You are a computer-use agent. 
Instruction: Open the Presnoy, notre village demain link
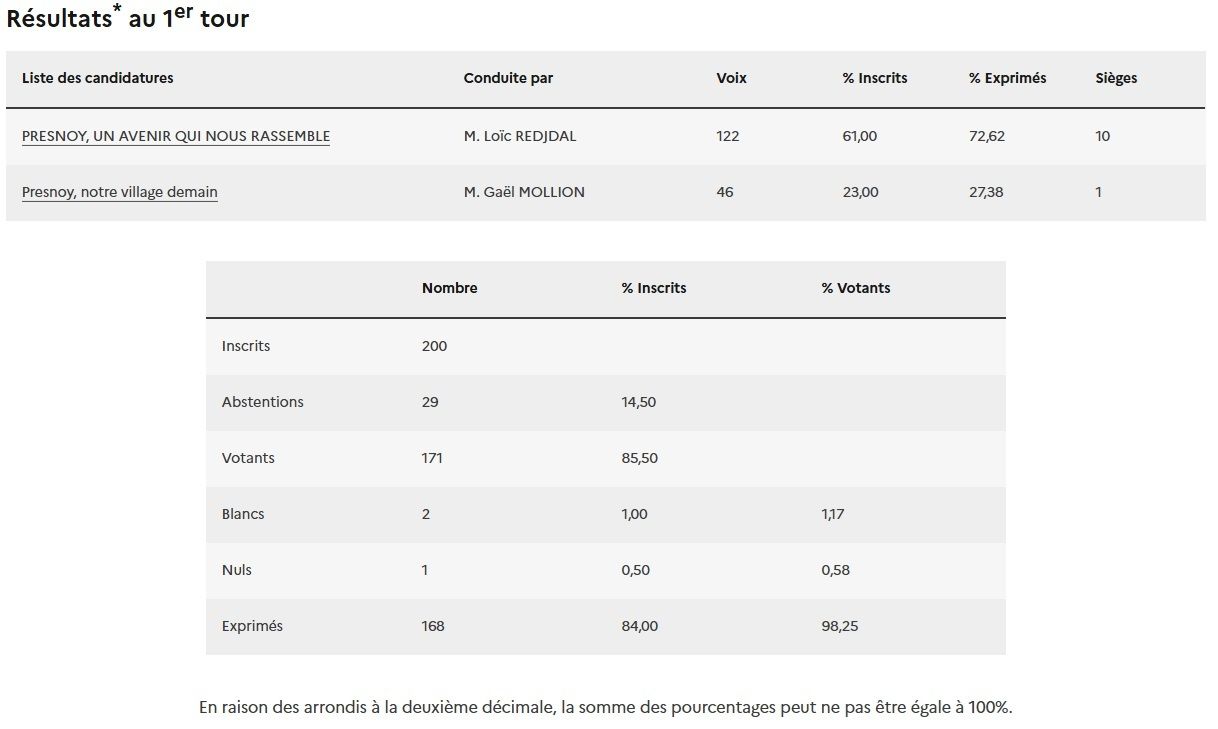120,192
